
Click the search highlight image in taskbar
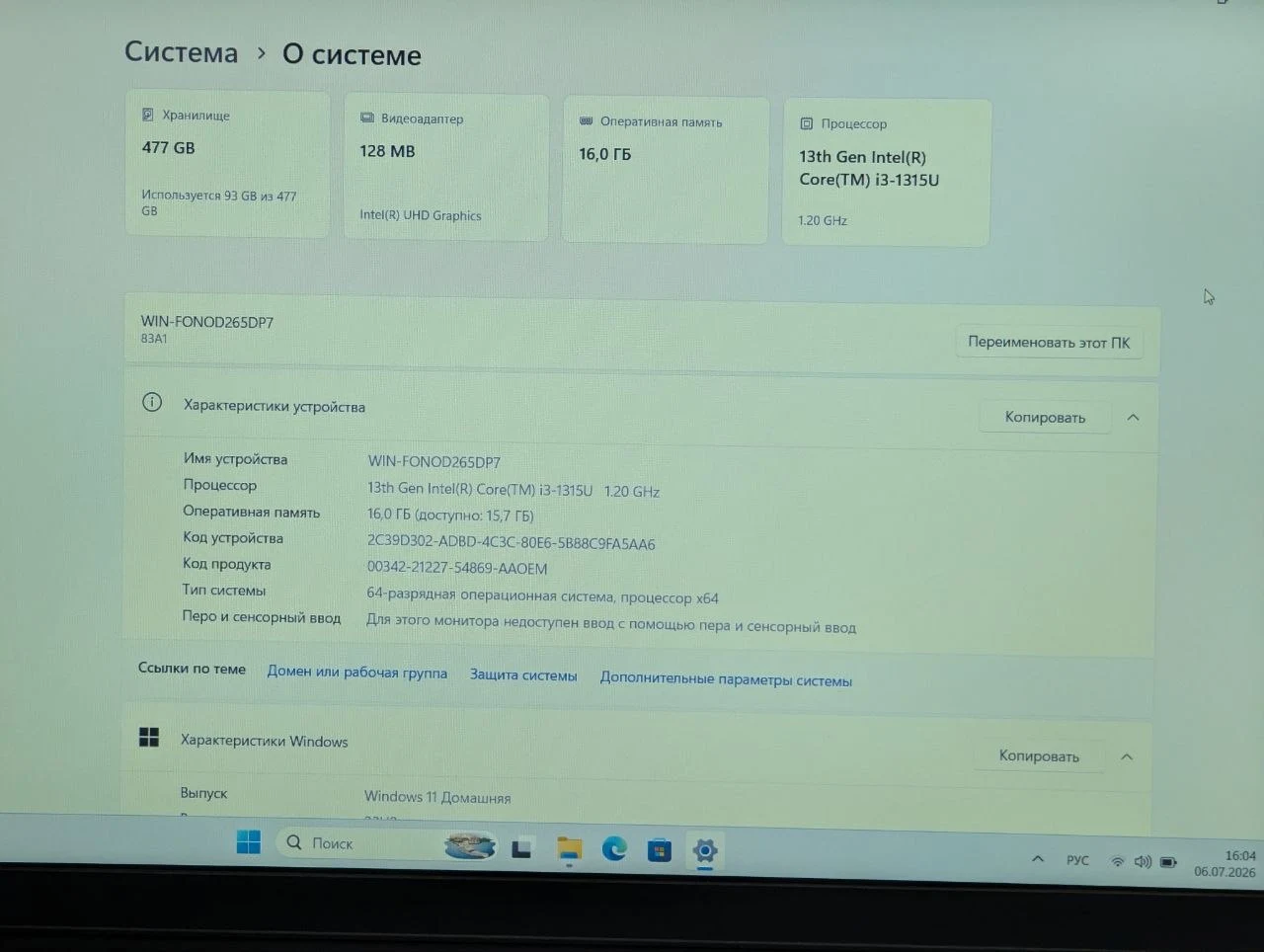[470, 846]
